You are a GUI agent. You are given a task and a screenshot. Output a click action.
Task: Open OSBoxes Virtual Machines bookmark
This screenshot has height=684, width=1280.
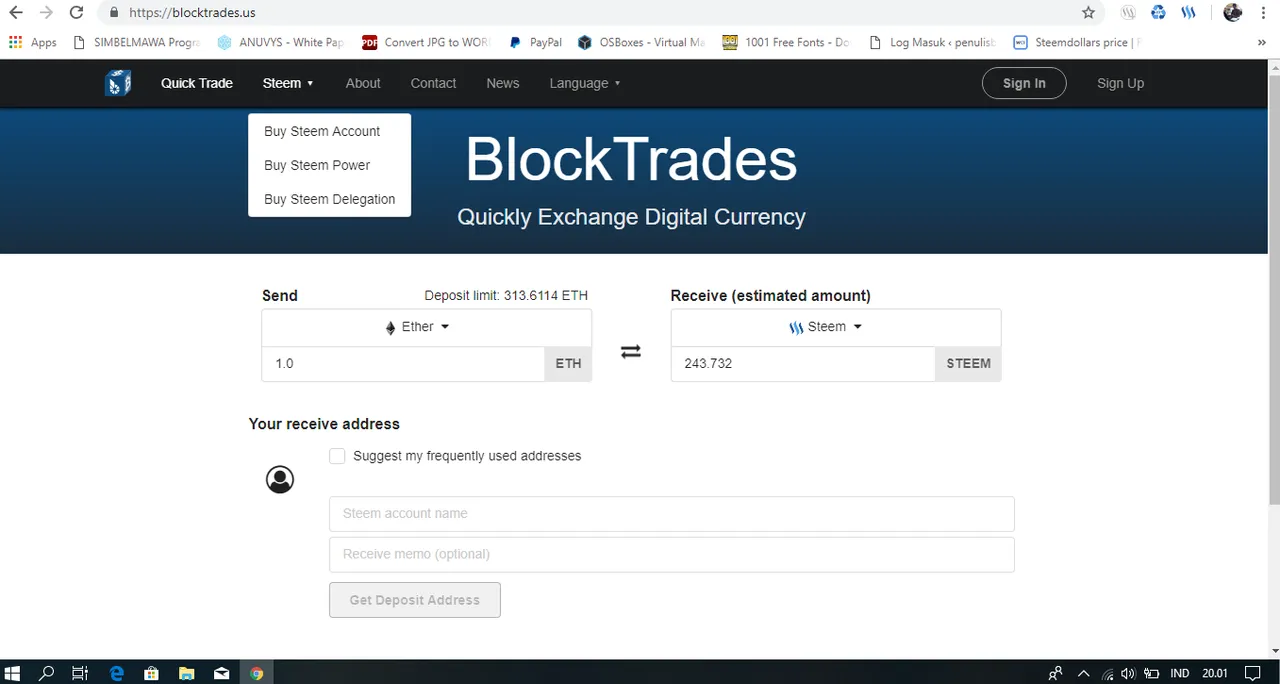pyautogui.click(x=641, y=42)
